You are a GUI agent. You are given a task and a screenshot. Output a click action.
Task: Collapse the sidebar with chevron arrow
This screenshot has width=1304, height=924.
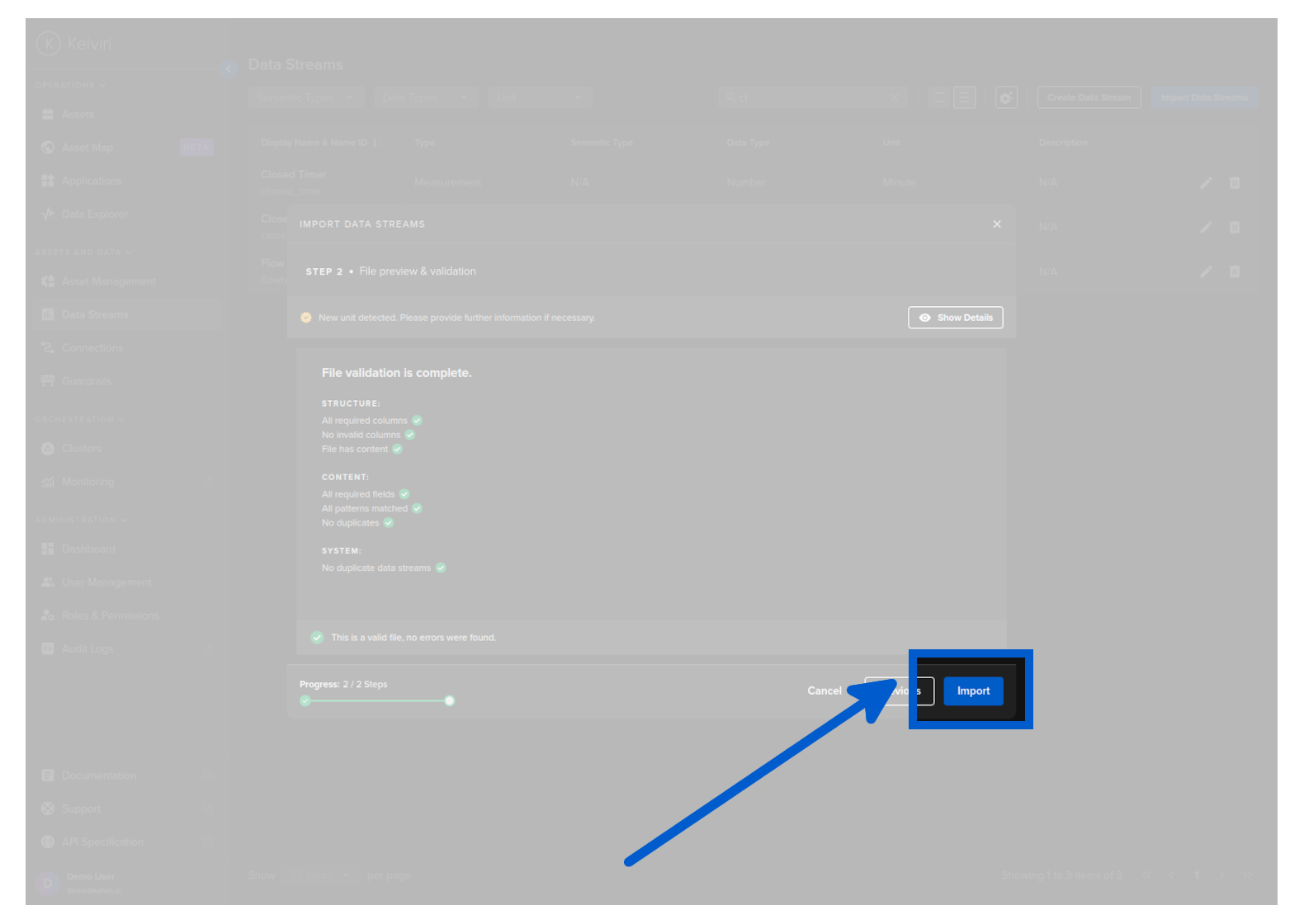(x=229, y=68)
